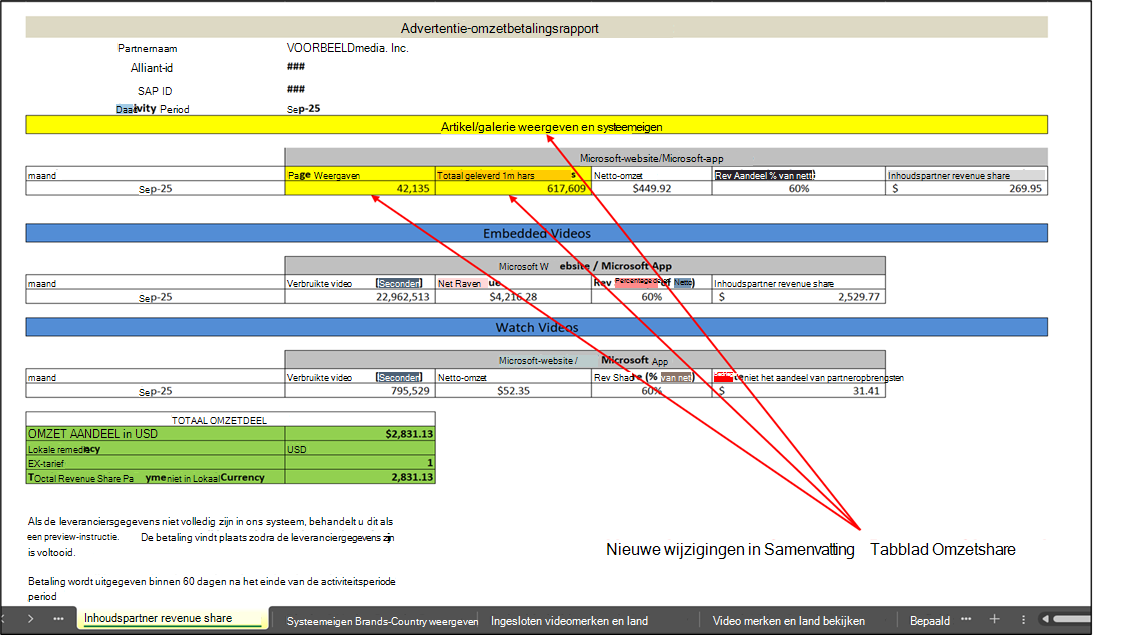Switch to the Bepaald sheet tab
Viewport: 1125px width, 635px height.
pos(929,621)
